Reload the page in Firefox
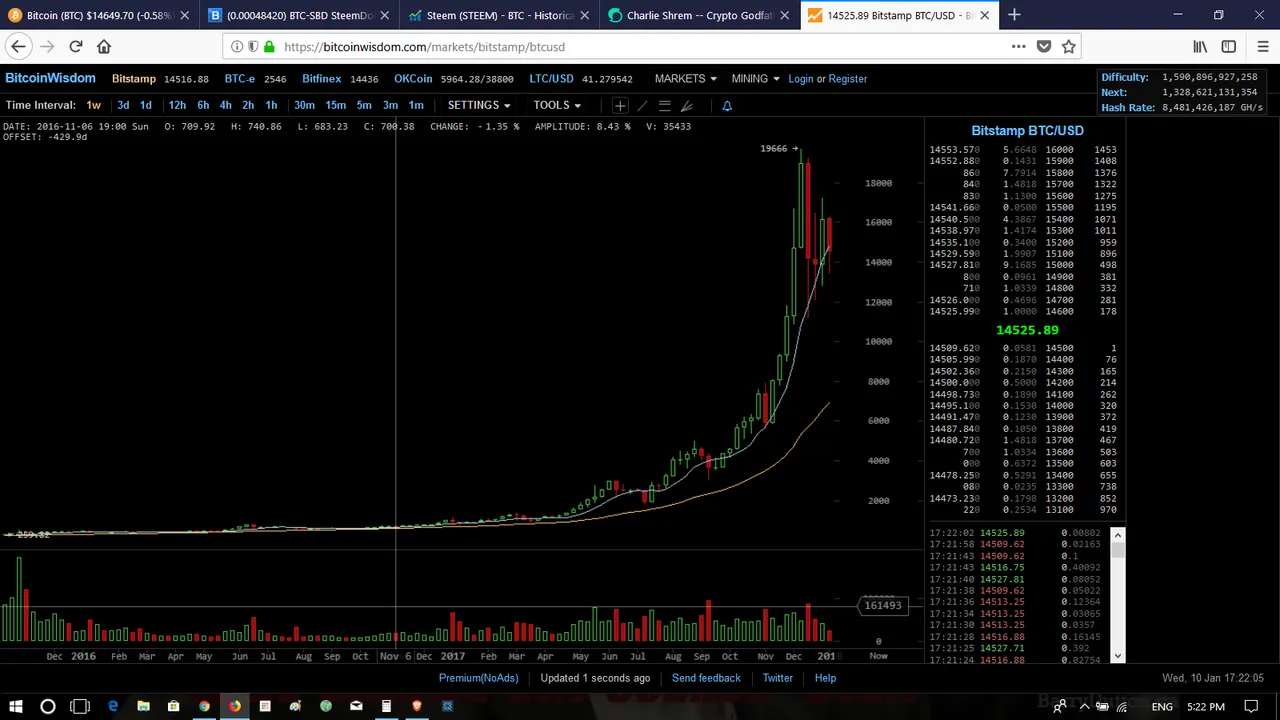The height and width of the screenshot is (720, 1280). [75, 46]
